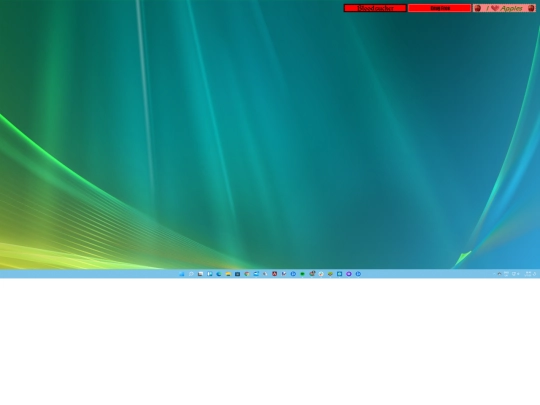Launch Google Chrome from taskbar

coord(247,274)
